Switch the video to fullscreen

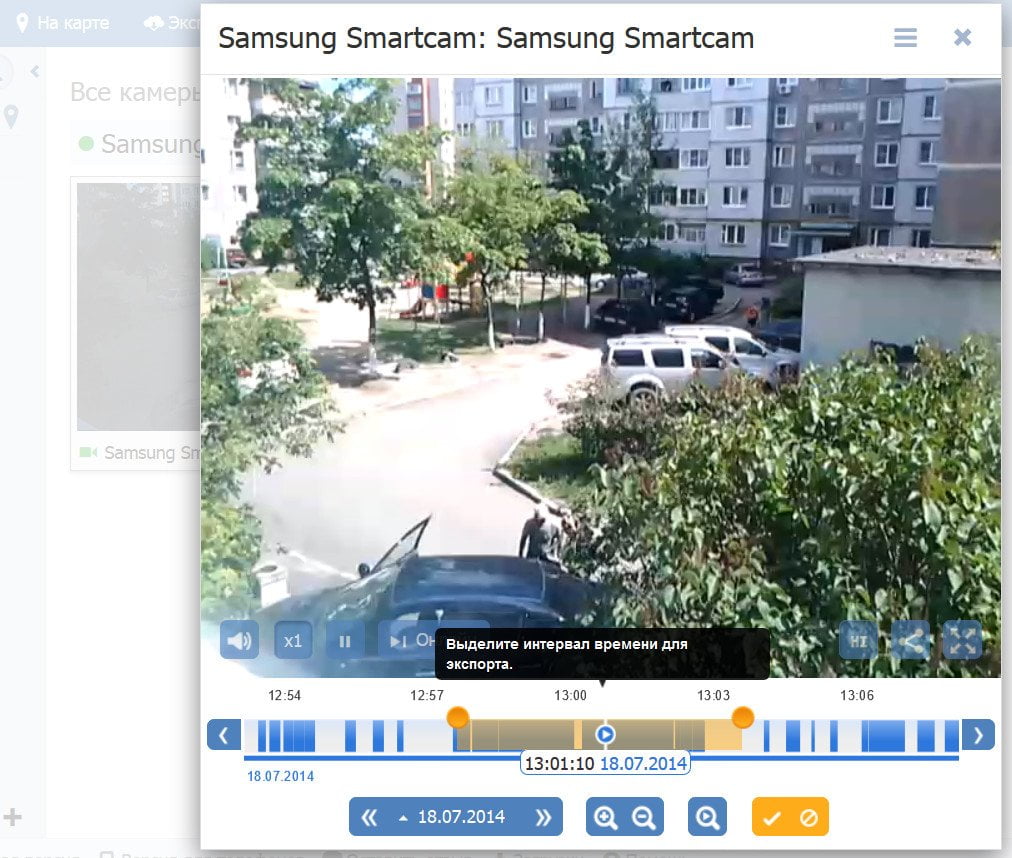click(x=962, y=640)
